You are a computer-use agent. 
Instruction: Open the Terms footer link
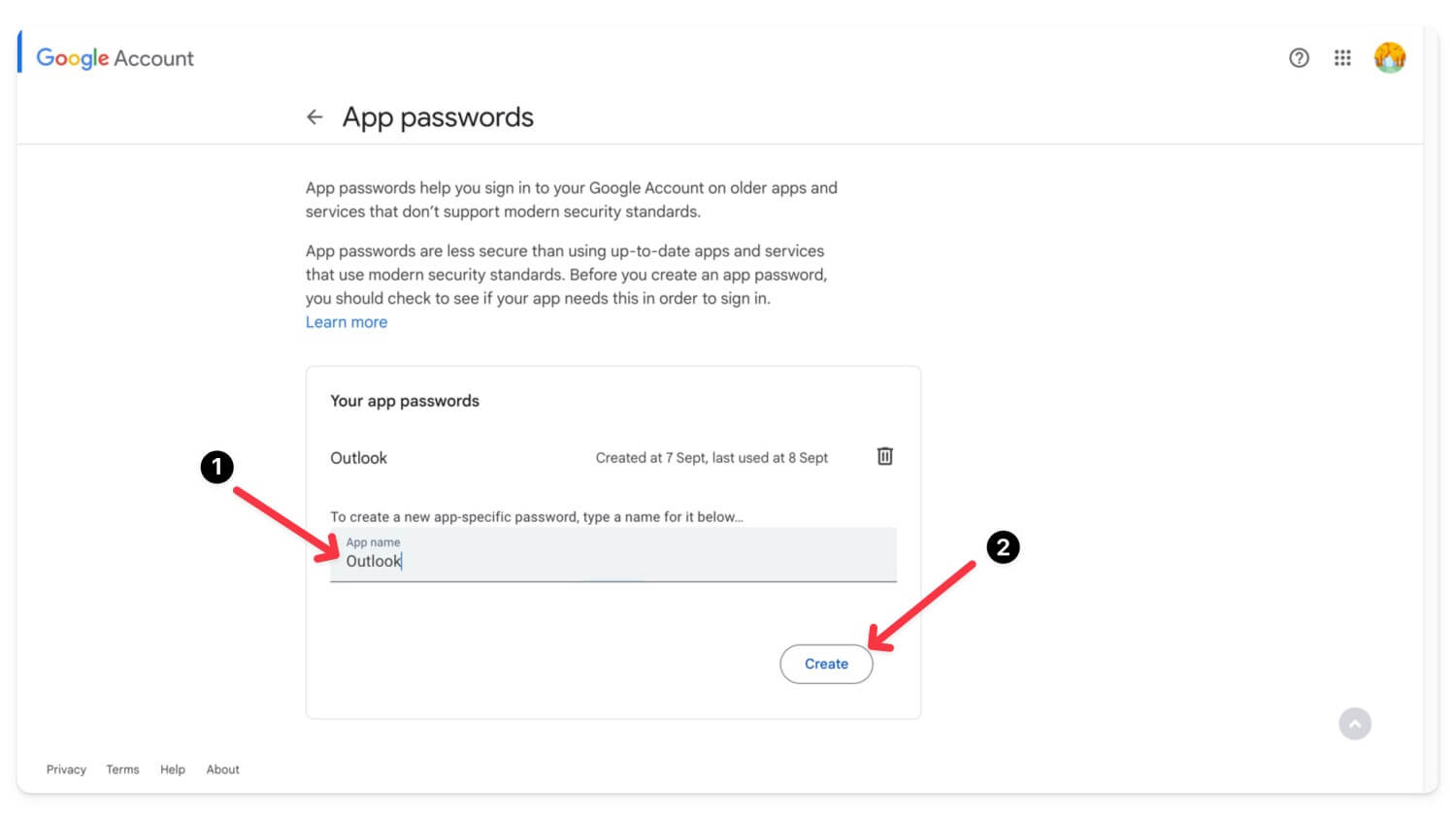[122, 769]
